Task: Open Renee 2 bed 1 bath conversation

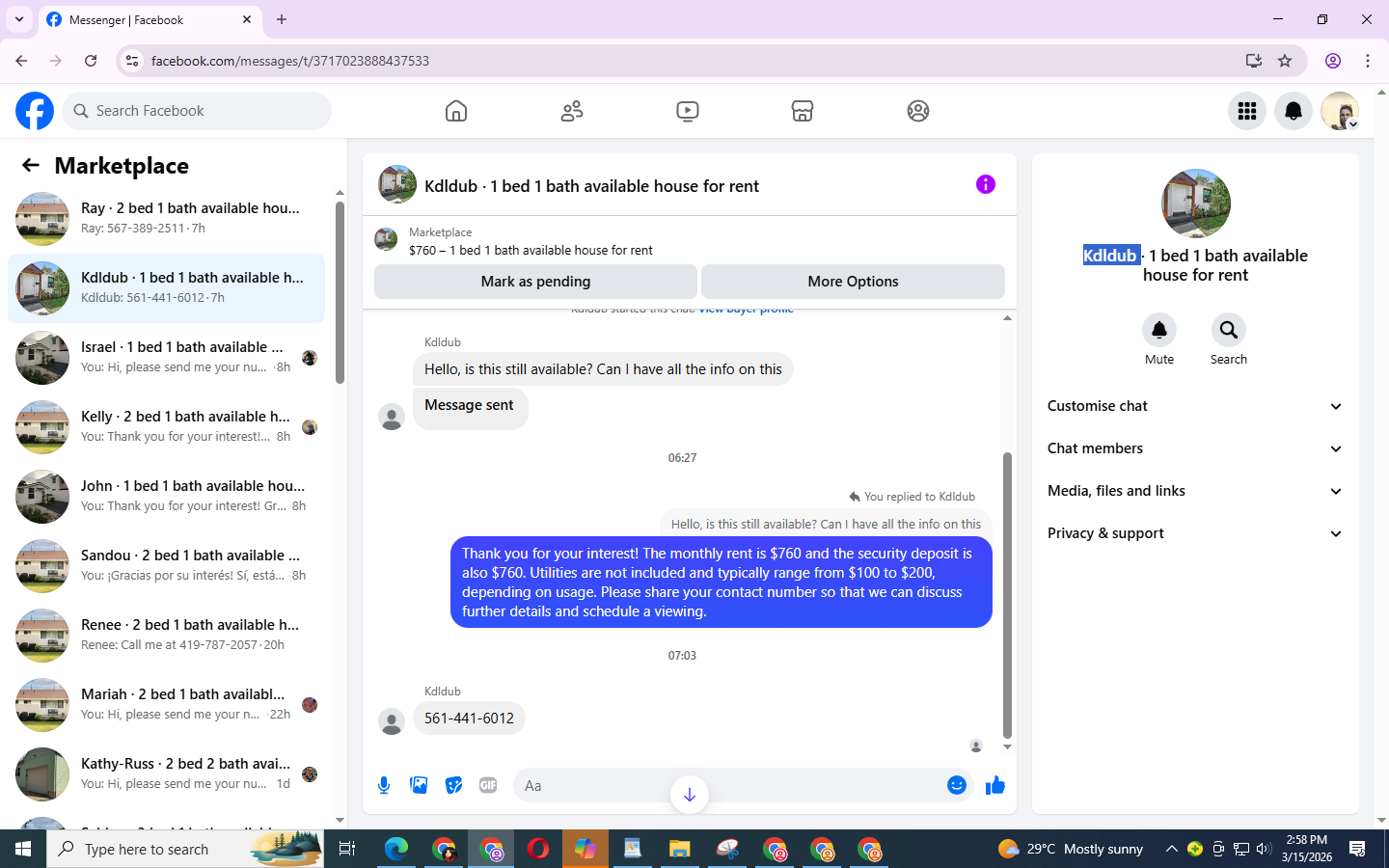Action: 166,636
